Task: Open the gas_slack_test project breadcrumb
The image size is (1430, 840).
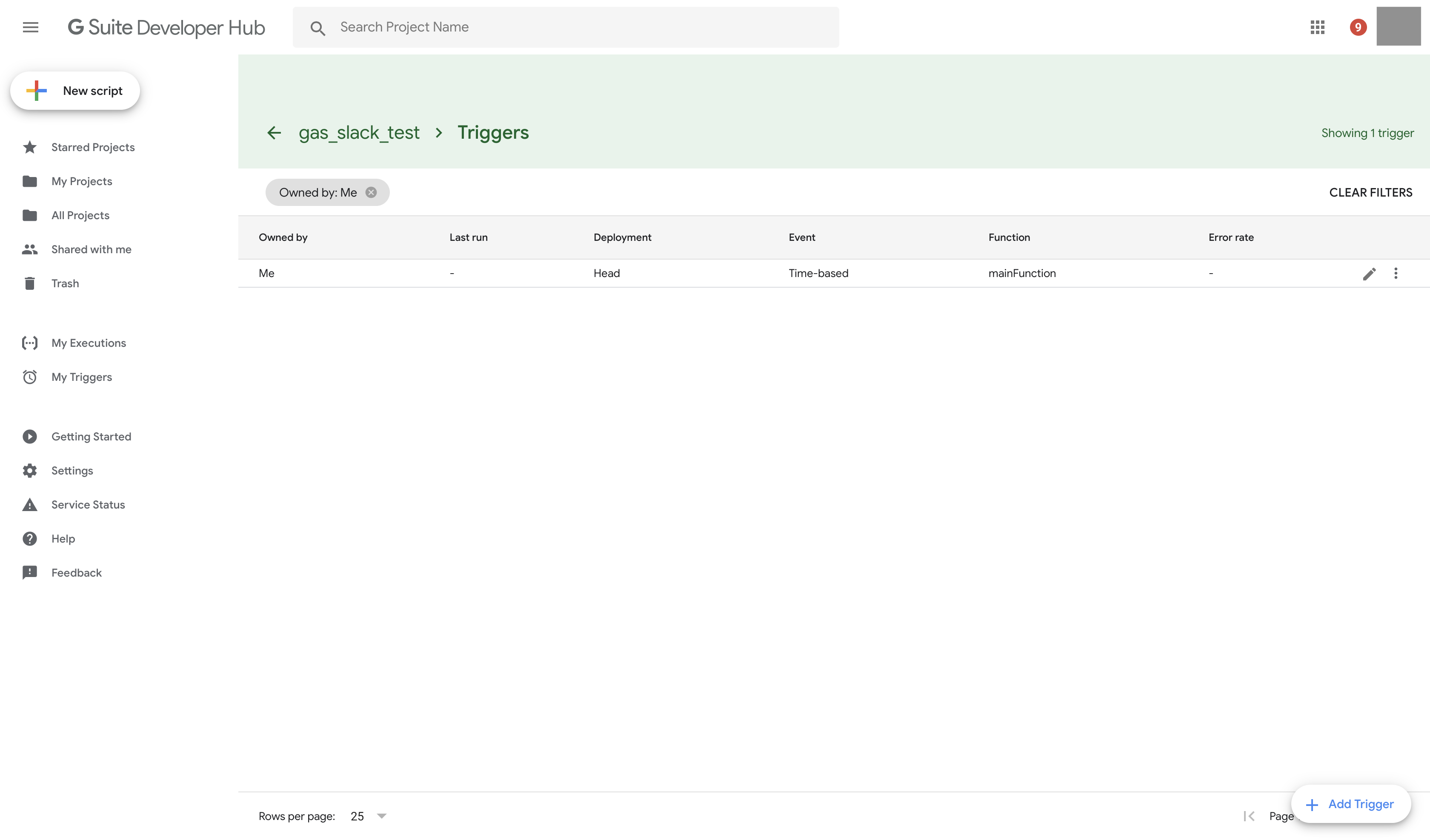Action: (x=359, y=133)
